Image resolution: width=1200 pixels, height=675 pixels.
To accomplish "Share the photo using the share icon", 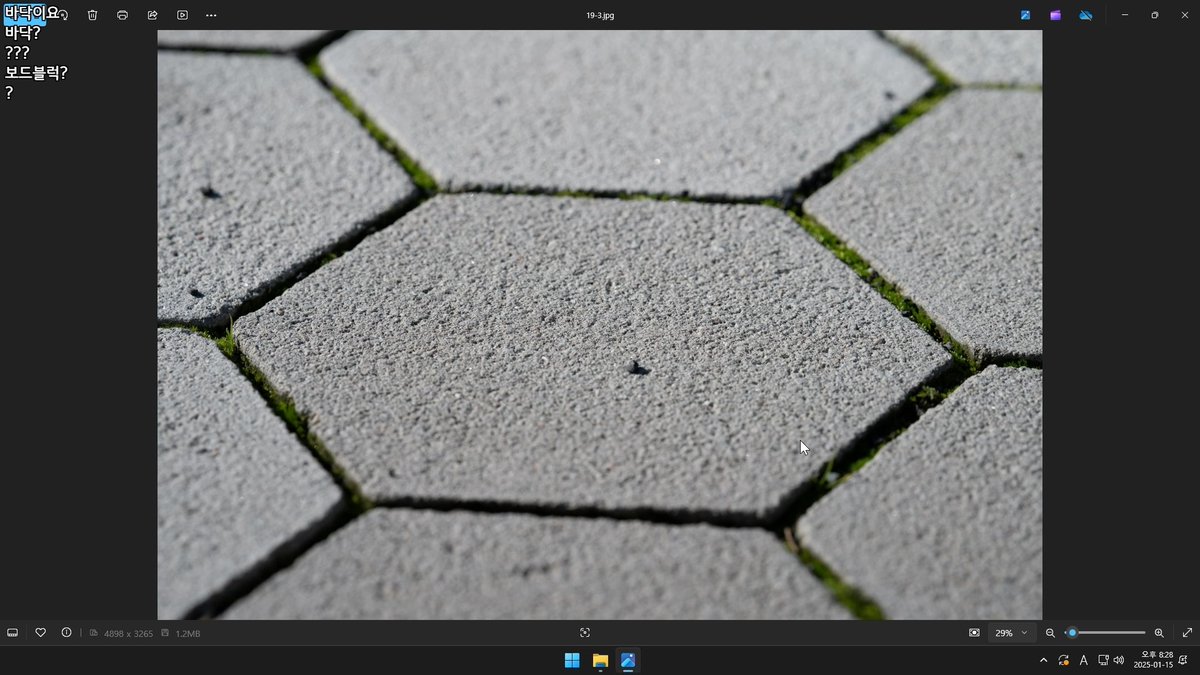I will [x=152, y=15].
